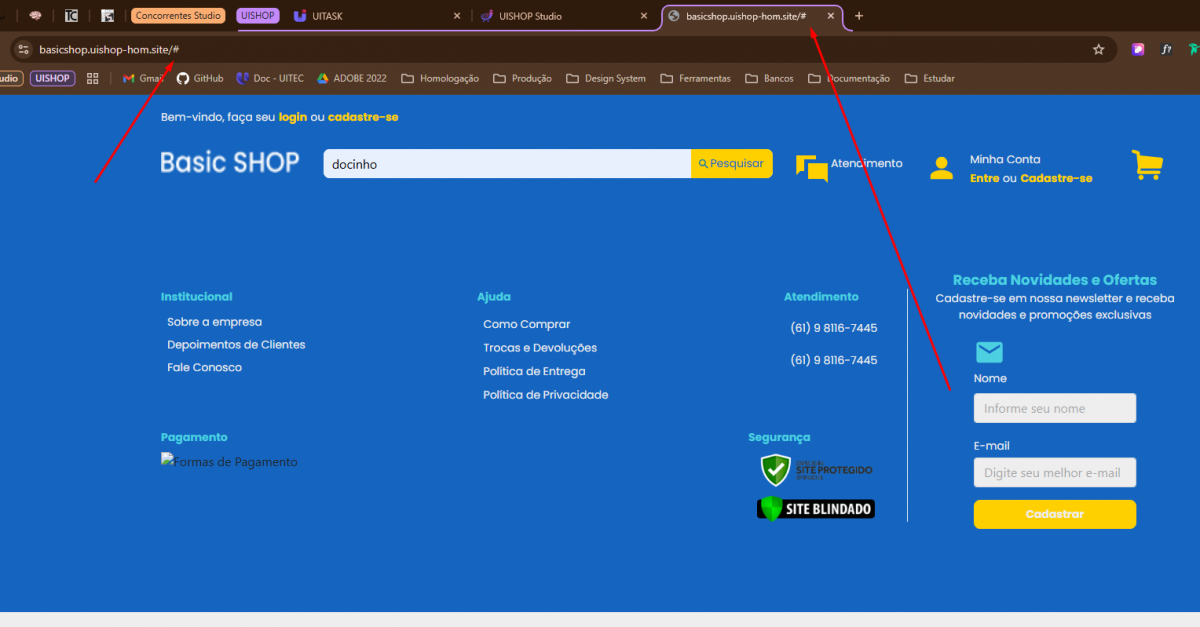Click the newsletter envelope icon

tap(988, 352)
